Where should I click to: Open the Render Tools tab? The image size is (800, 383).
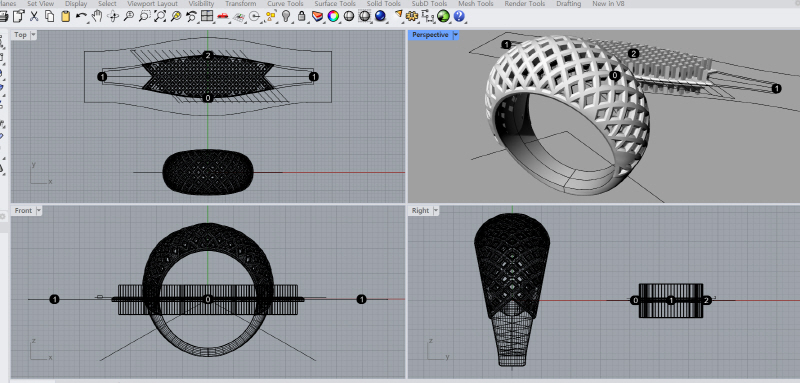[525, 4]
